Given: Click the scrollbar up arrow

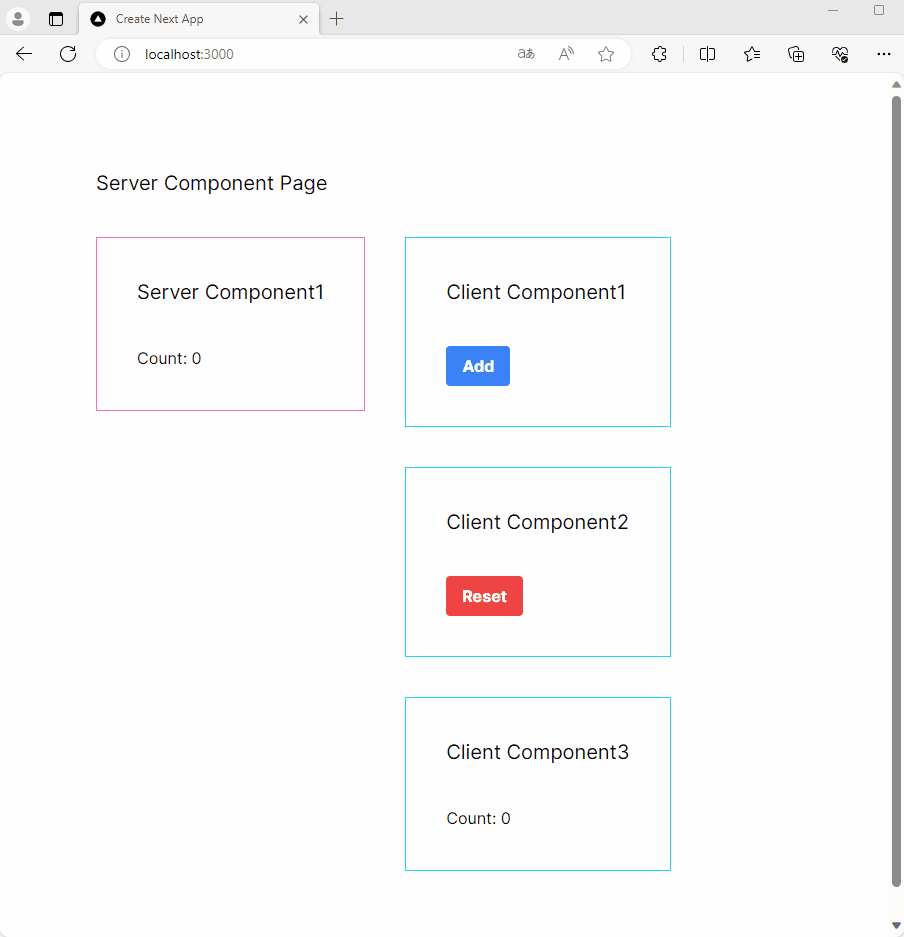Looking at the screenshot, I should pos(896,85).
